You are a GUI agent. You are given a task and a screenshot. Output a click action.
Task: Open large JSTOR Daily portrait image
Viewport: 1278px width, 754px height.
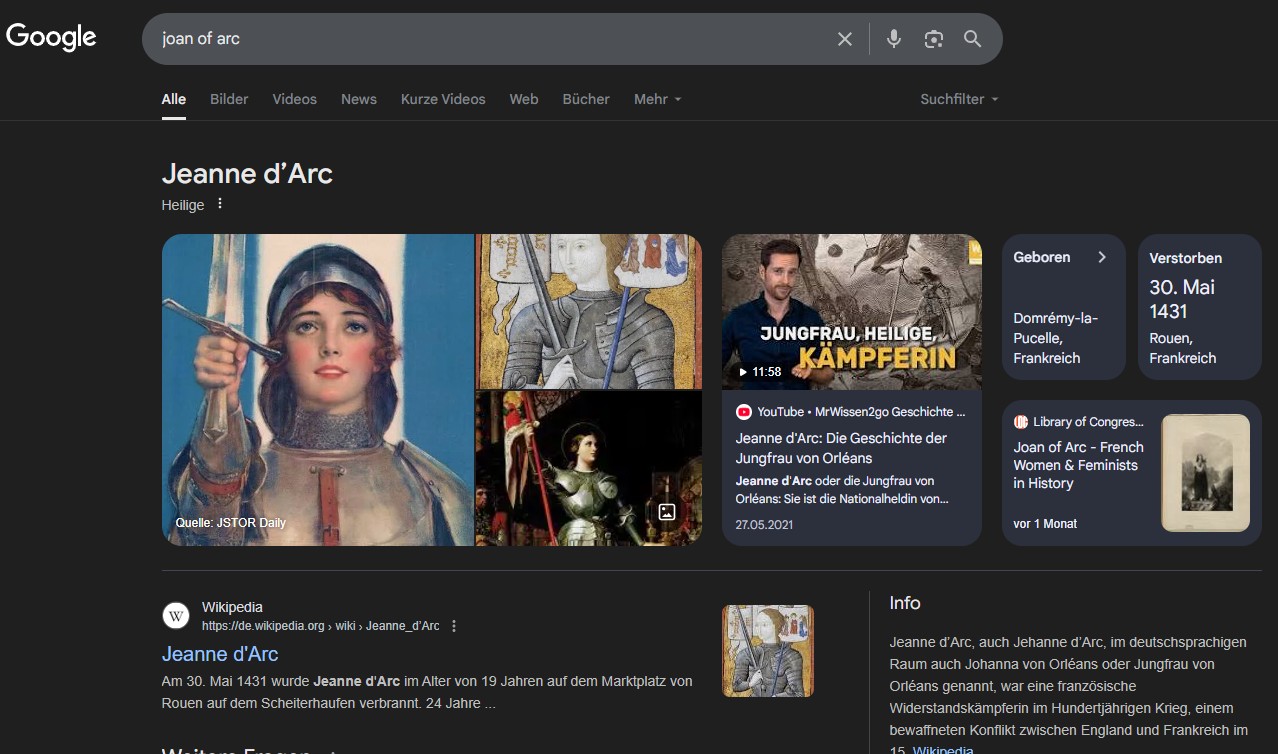pyautogui.click(x=317, y=390)
